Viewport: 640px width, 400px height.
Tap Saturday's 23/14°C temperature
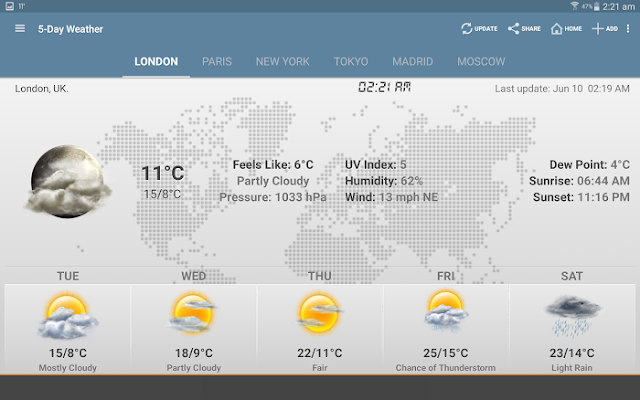click(x=571, y=353)
